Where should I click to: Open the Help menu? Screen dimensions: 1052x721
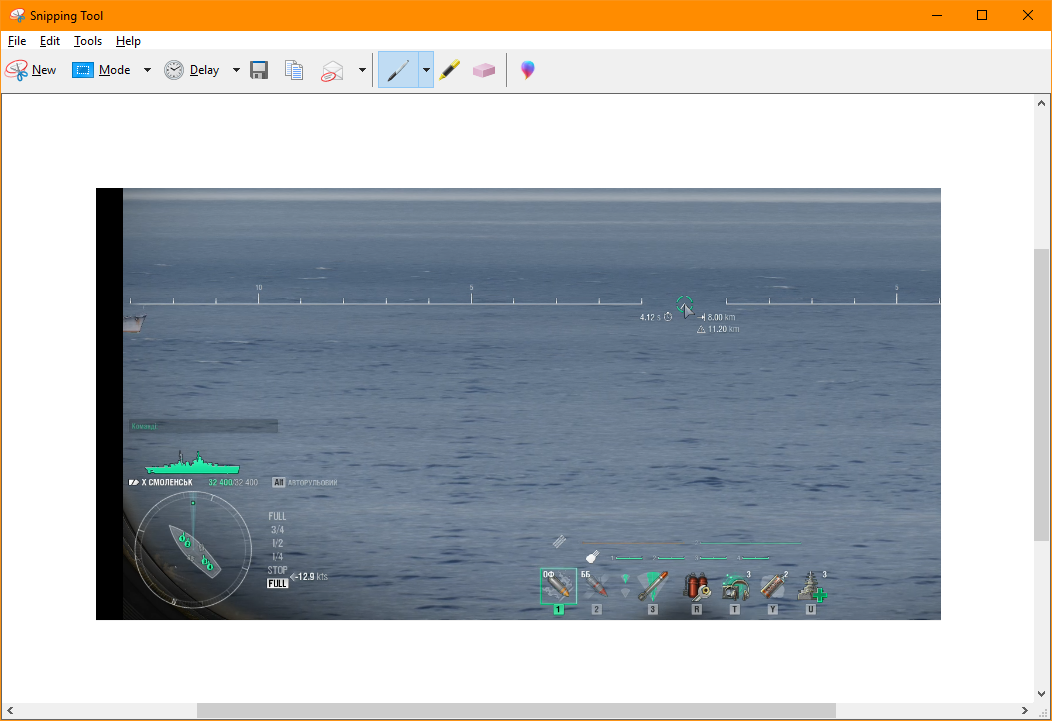[128, 41]
